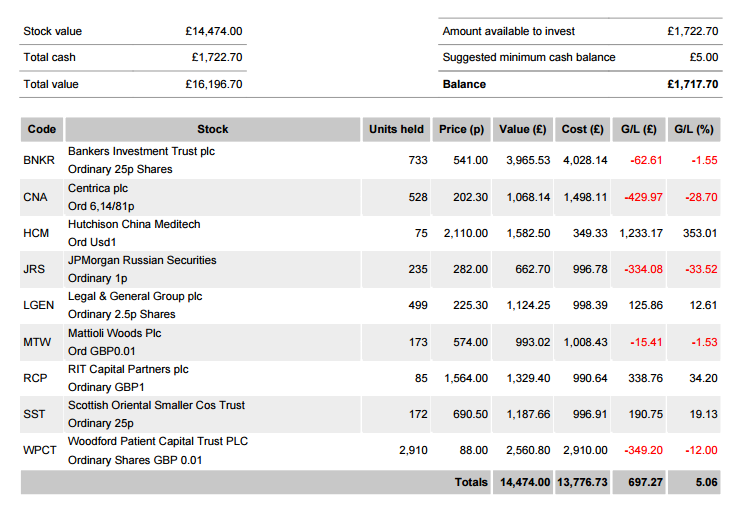This screenshot has height=506, width=738.
Task: Select the JRS stock code
Action: click(x=34, y=269)
